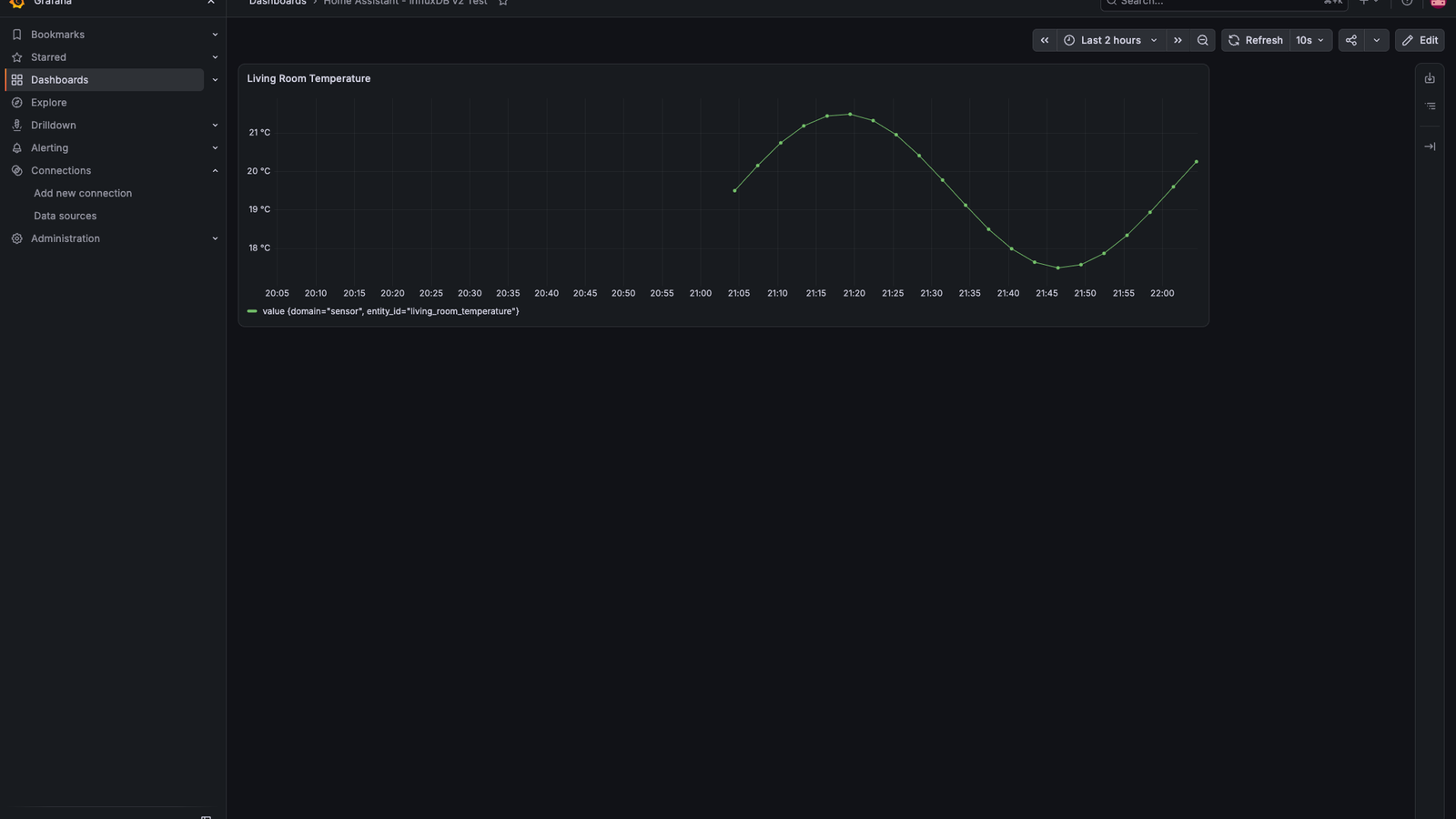Expand the Drilldown section chevron
This screenshot has height=819, width=1456.
pyautogui.click(x=215, y=126)
